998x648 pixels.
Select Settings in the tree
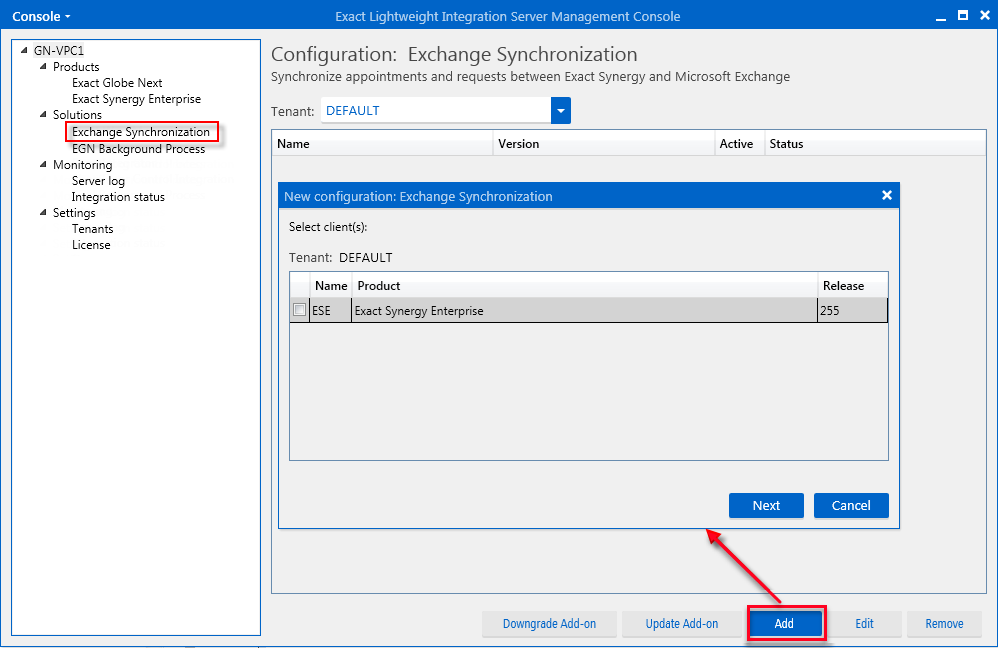(74, 213)
